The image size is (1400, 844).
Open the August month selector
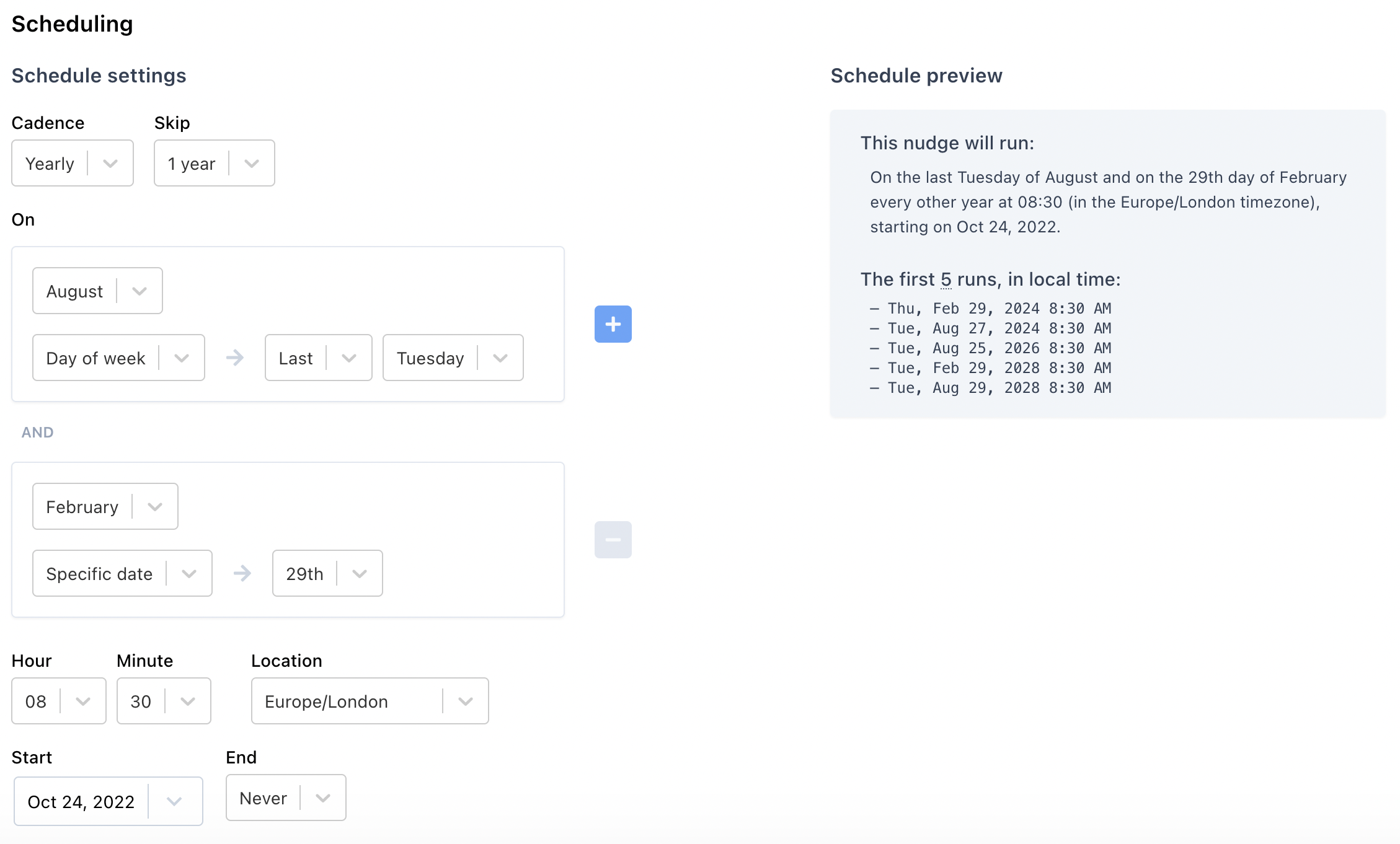[x=97, y=291]
